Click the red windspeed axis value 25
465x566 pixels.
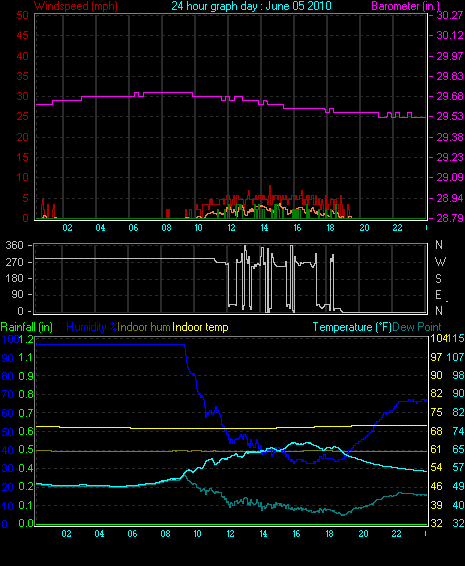coord(22,117)
